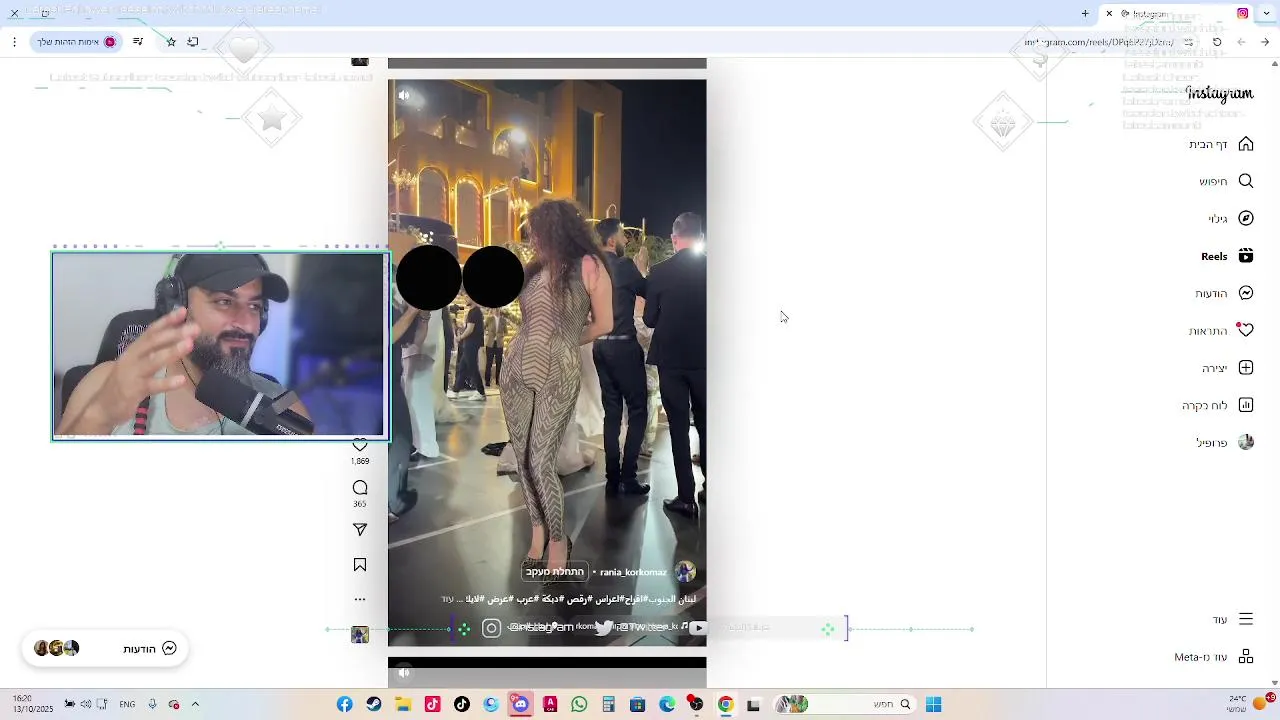Image resolution: width=1280 pixels, height=720 pixels.
Task: Open the system volume tray icon
Action: (86, 705)
